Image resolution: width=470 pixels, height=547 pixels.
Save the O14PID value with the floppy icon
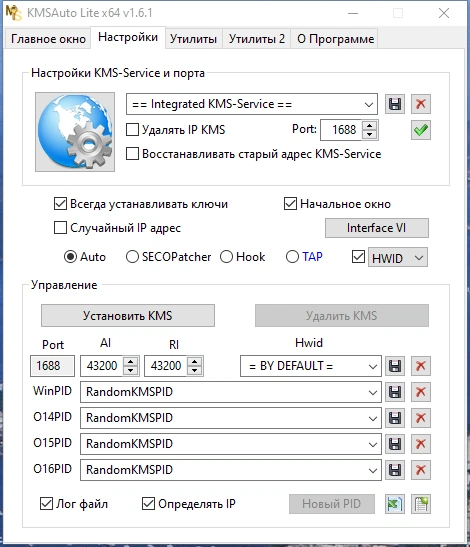395,418
